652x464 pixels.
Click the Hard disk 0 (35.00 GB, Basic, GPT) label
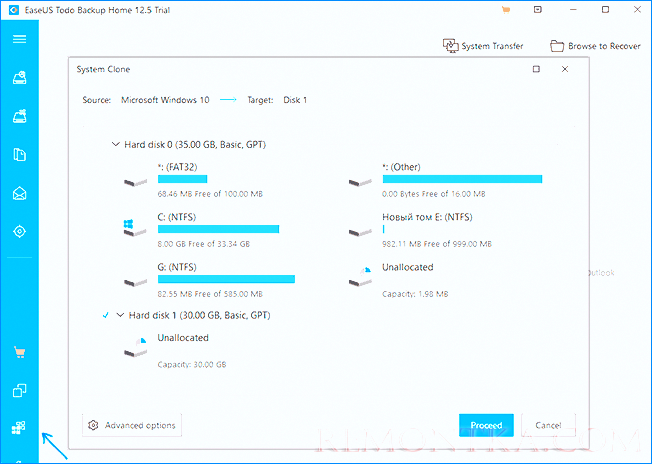195,145
